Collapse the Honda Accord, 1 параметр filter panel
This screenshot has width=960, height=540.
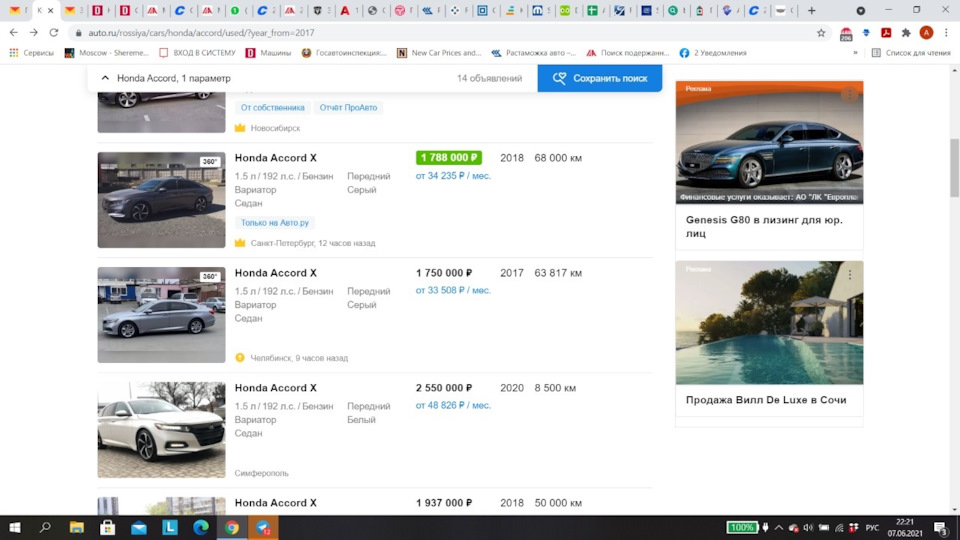pos(105,78)
